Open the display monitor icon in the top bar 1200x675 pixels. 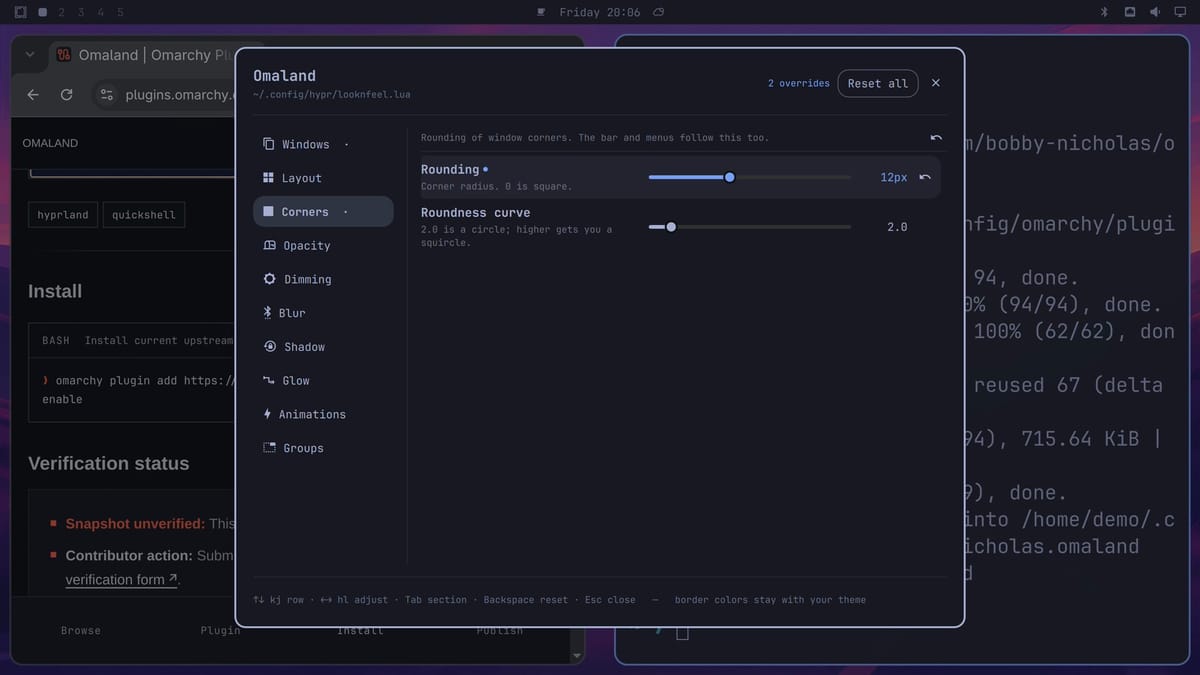pyautogui.click(x=1180, y=12)
